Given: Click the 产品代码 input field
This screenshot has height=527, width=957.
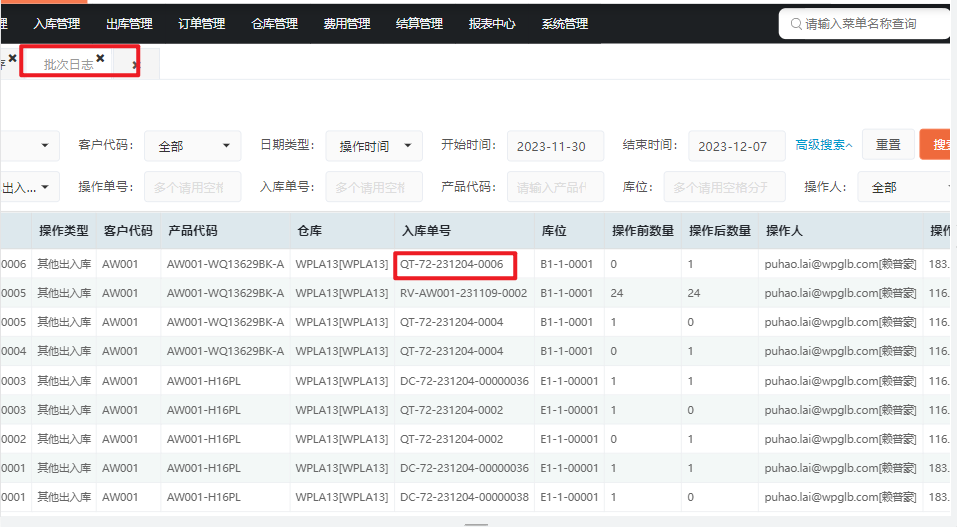Looking at the screenshot, I should pos(555,187).
